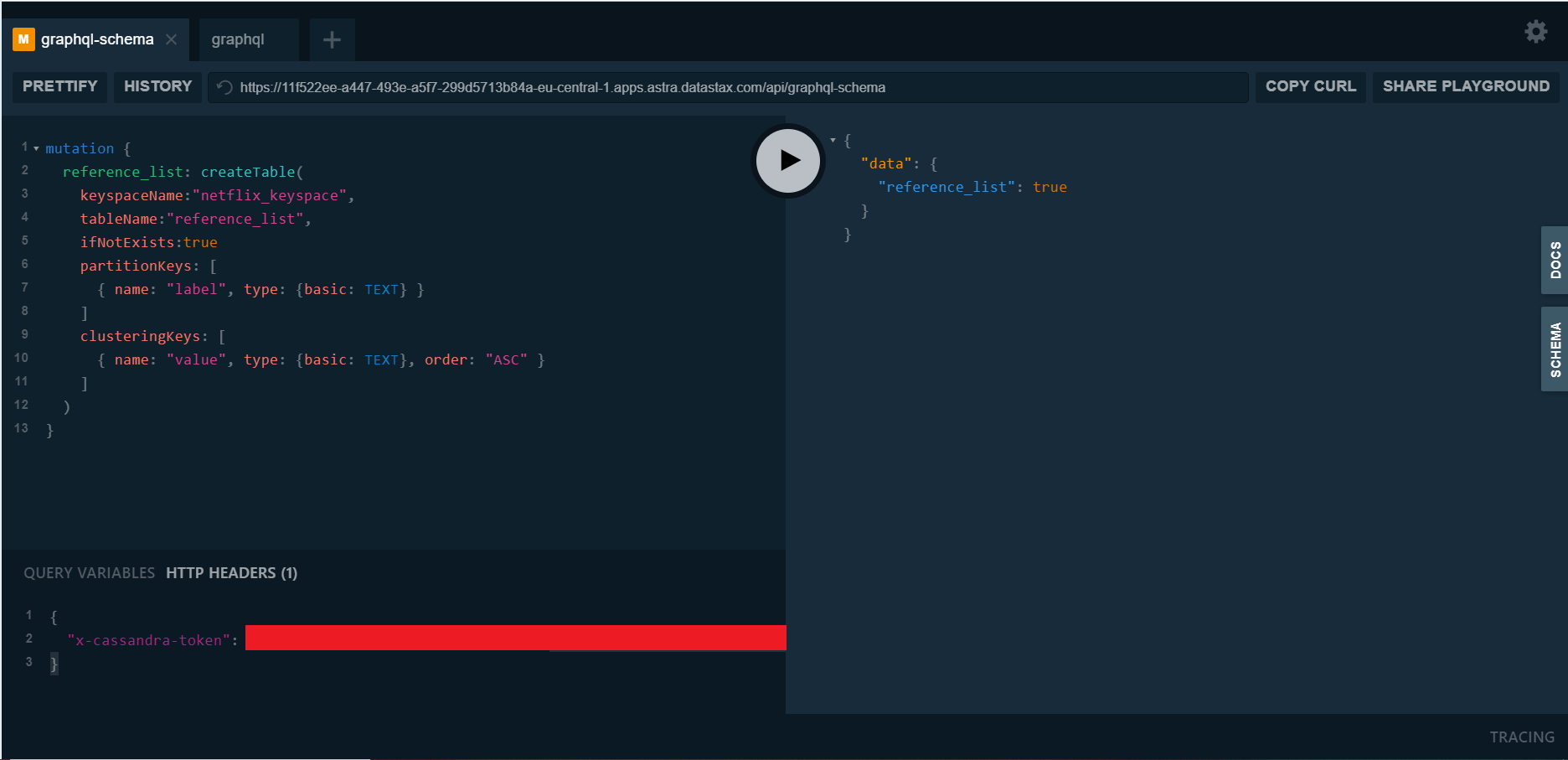
Task: Click the HTTP HEADERS (1) tab
Action: tap(231, 572)
